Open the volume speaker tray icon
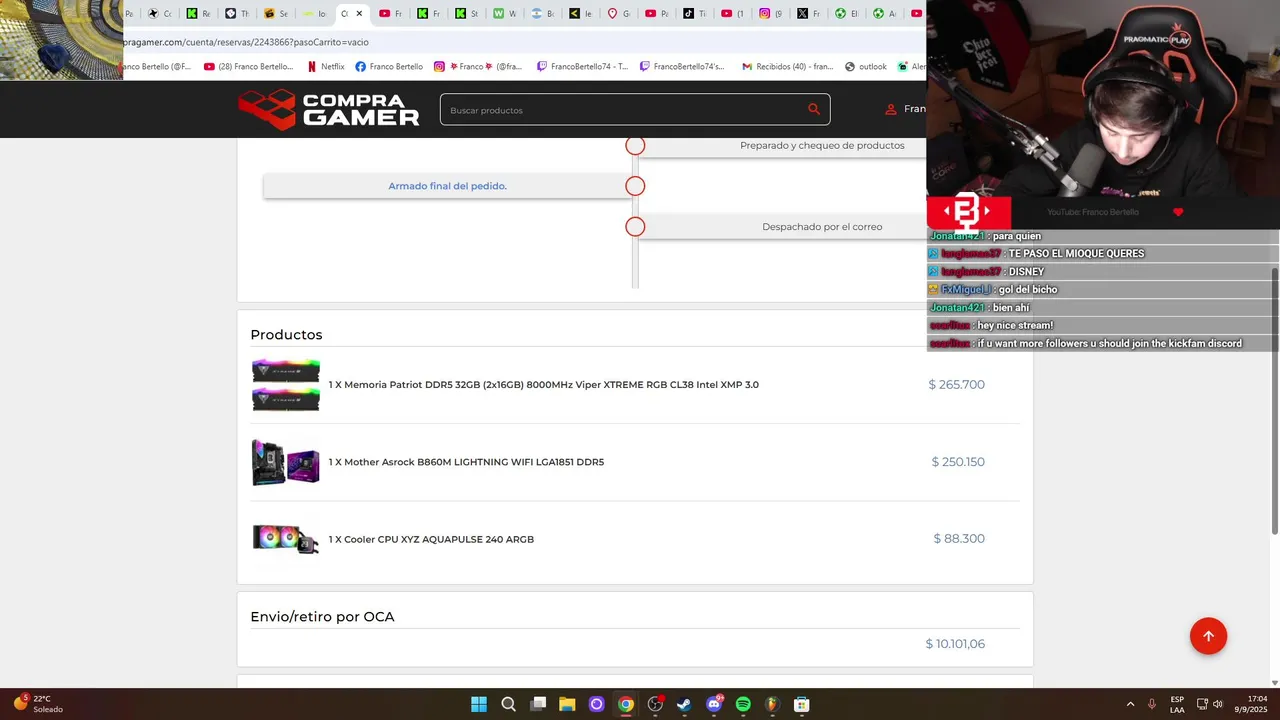Image resolution: width=1280 pixels, height=720 pixels. pos(1218,704)
